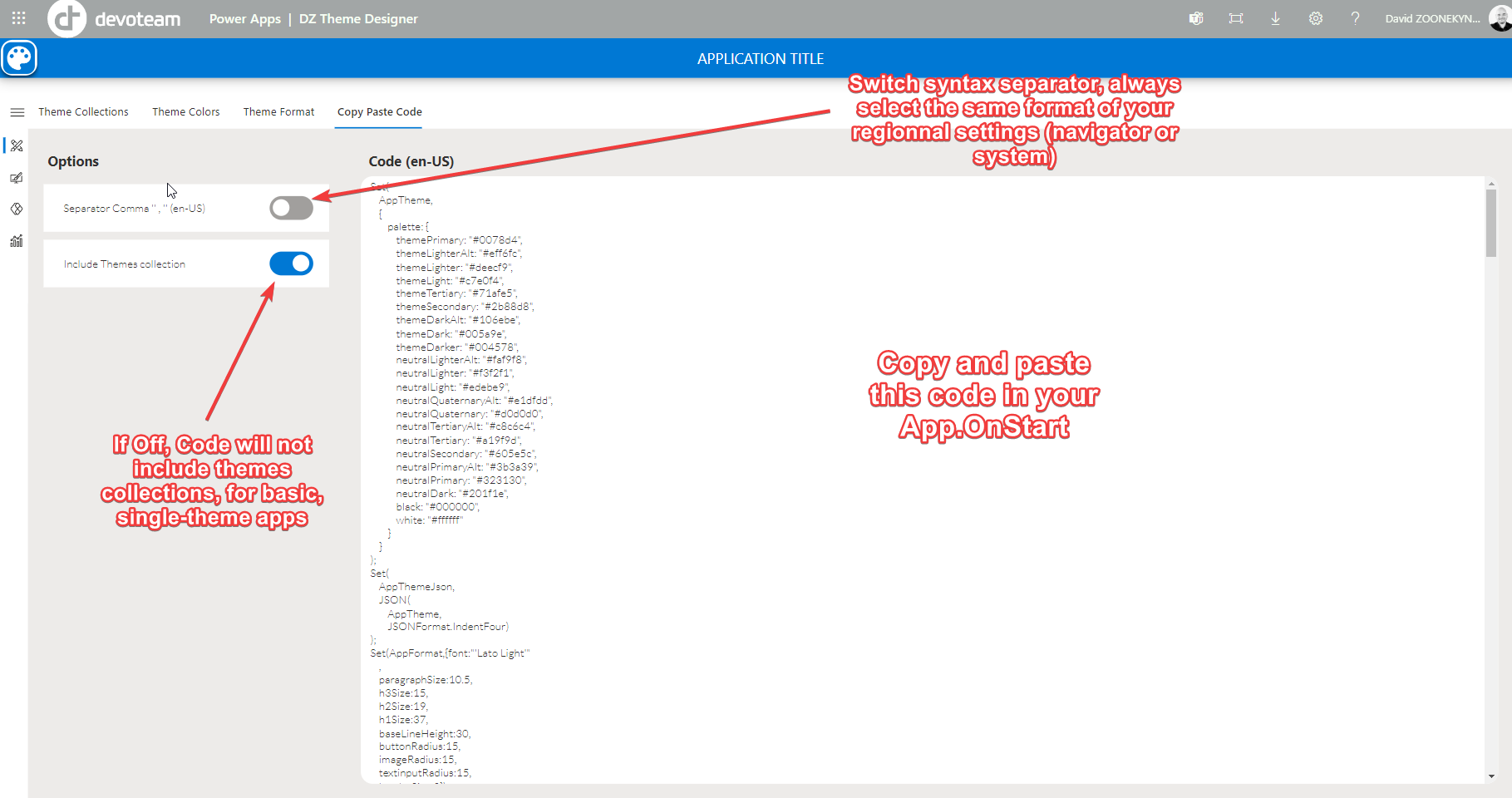This screenshot has height=798, width=1512.
Task: Click the Devoteam logo
Action: (x=68, y=17)
